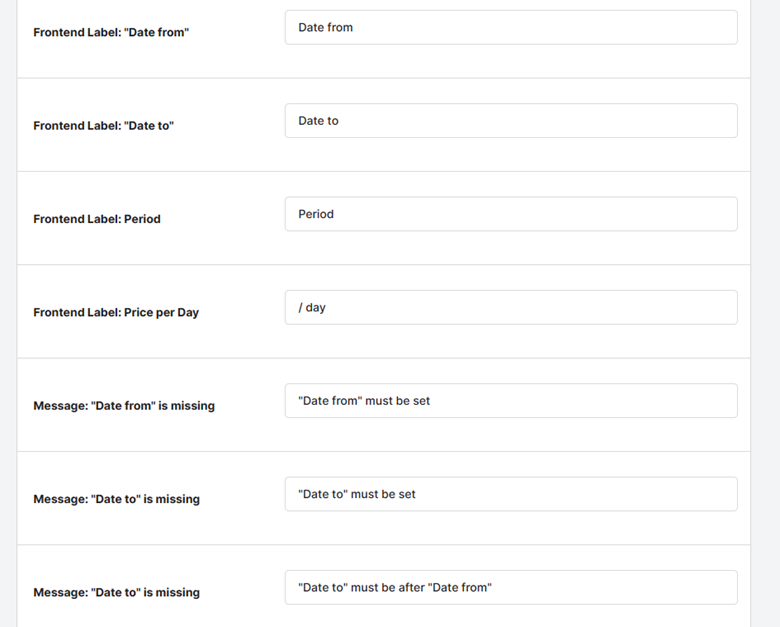
Task: Edit the "/ day" price field
Action: click(x=511, y=308)
